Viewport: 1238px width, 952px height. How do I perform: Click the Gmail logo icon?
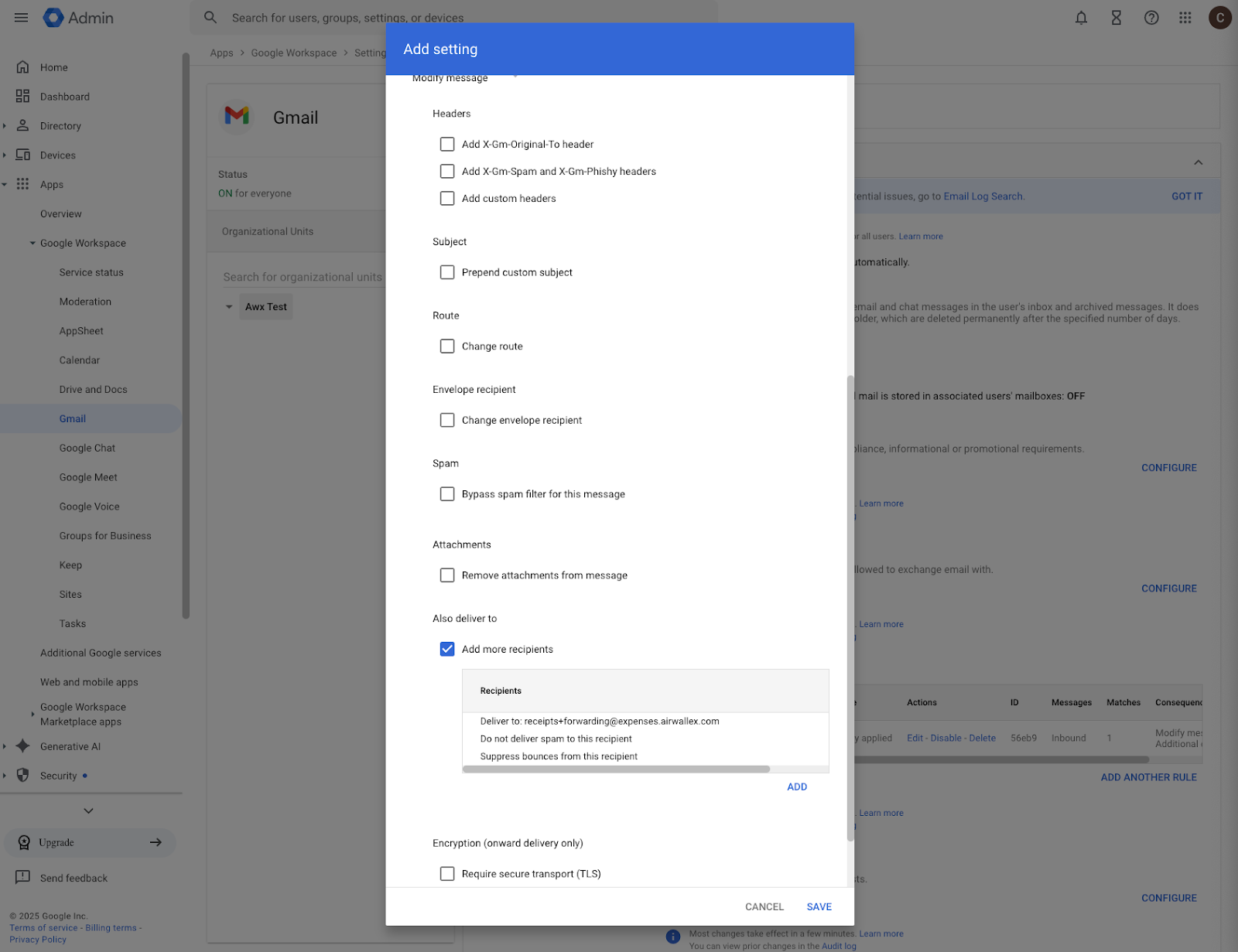(237, 116)
